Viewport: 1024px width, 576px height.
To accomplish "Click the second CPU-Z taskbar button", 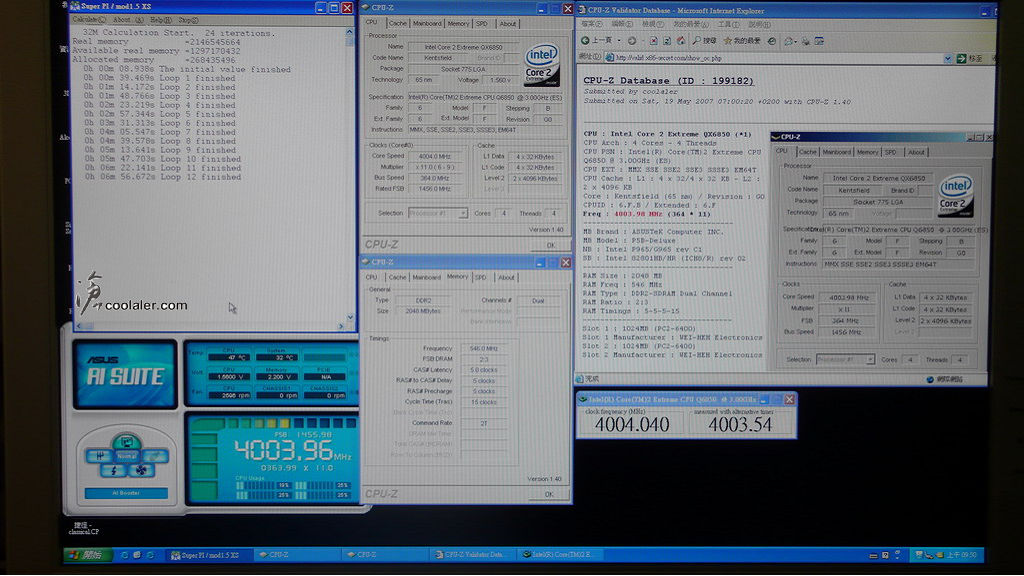I will point(384,555).
